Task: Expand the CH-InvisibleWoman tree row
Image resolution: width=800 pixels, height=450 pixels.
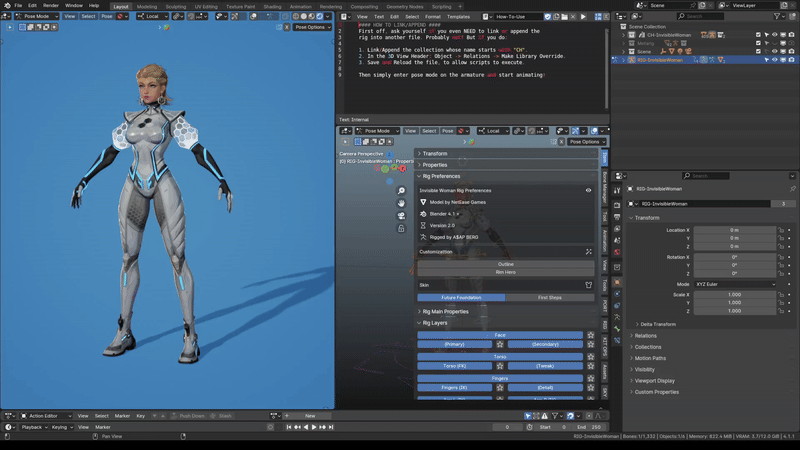Action: tap(623, 35)
